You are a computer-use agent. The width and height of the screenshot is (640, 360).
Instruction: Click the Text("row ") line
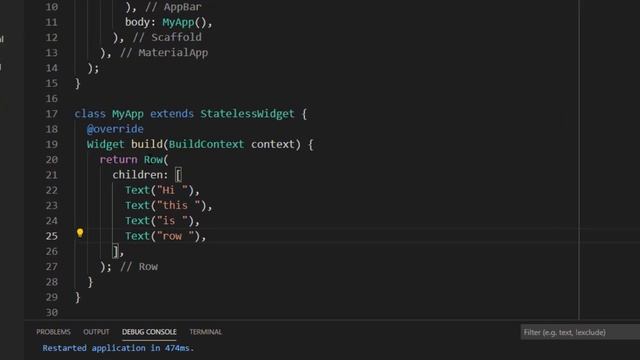pyautogui.click(x=165, y=236)
